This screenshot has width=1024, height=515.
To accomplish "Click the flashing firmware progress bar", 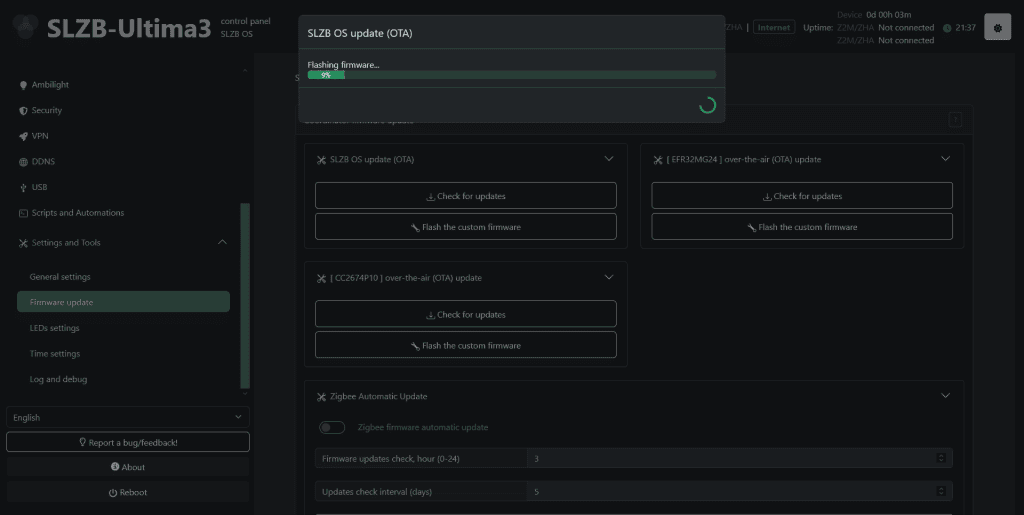I will [511, 75].
